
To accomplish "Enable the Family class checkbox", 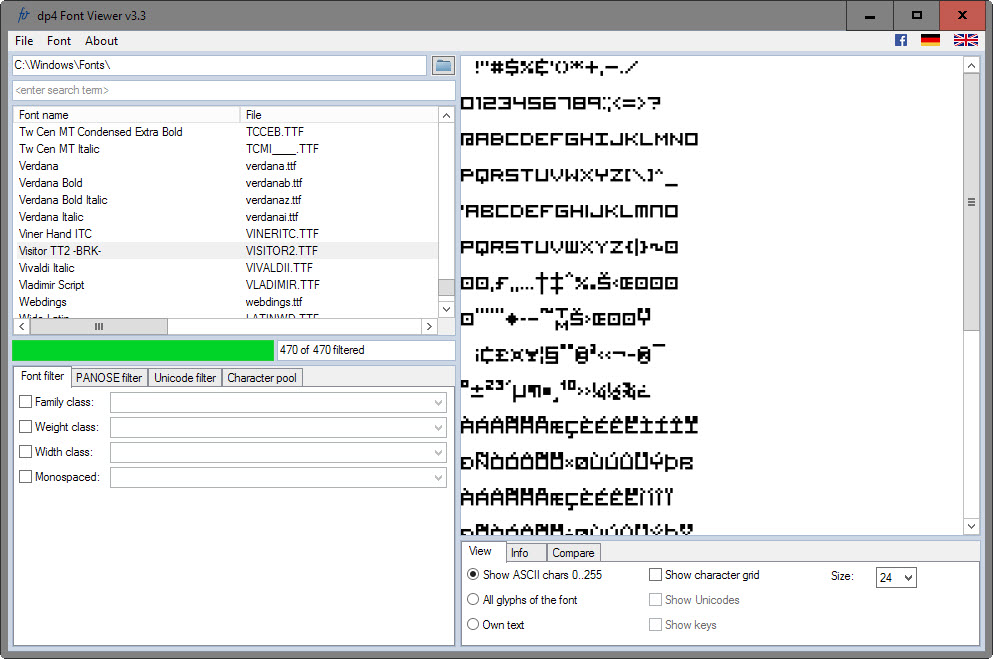I will (x=25, y=402).
